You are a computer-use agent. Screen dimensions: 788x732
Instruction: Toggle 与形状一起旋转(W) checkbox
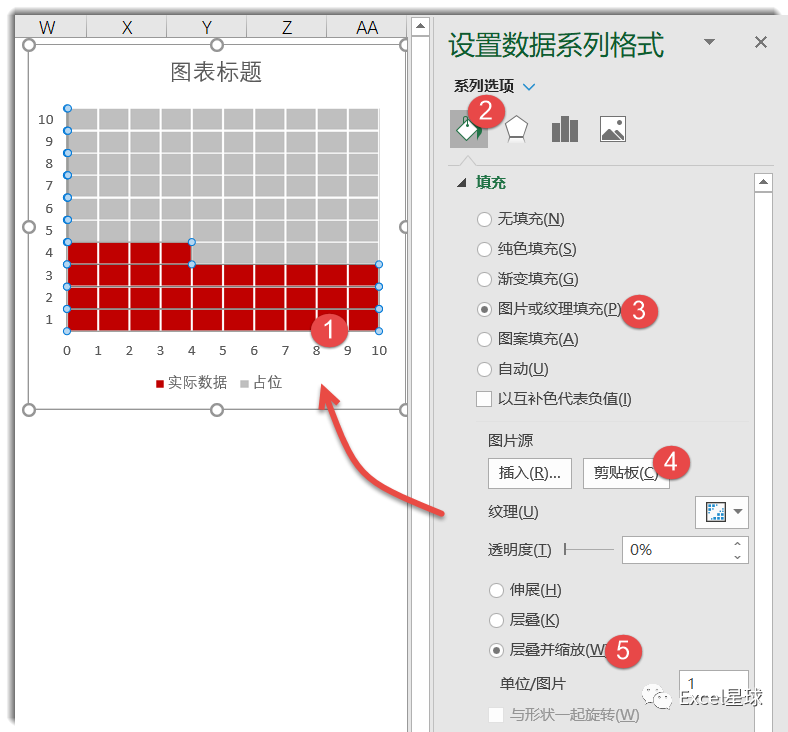496,714
